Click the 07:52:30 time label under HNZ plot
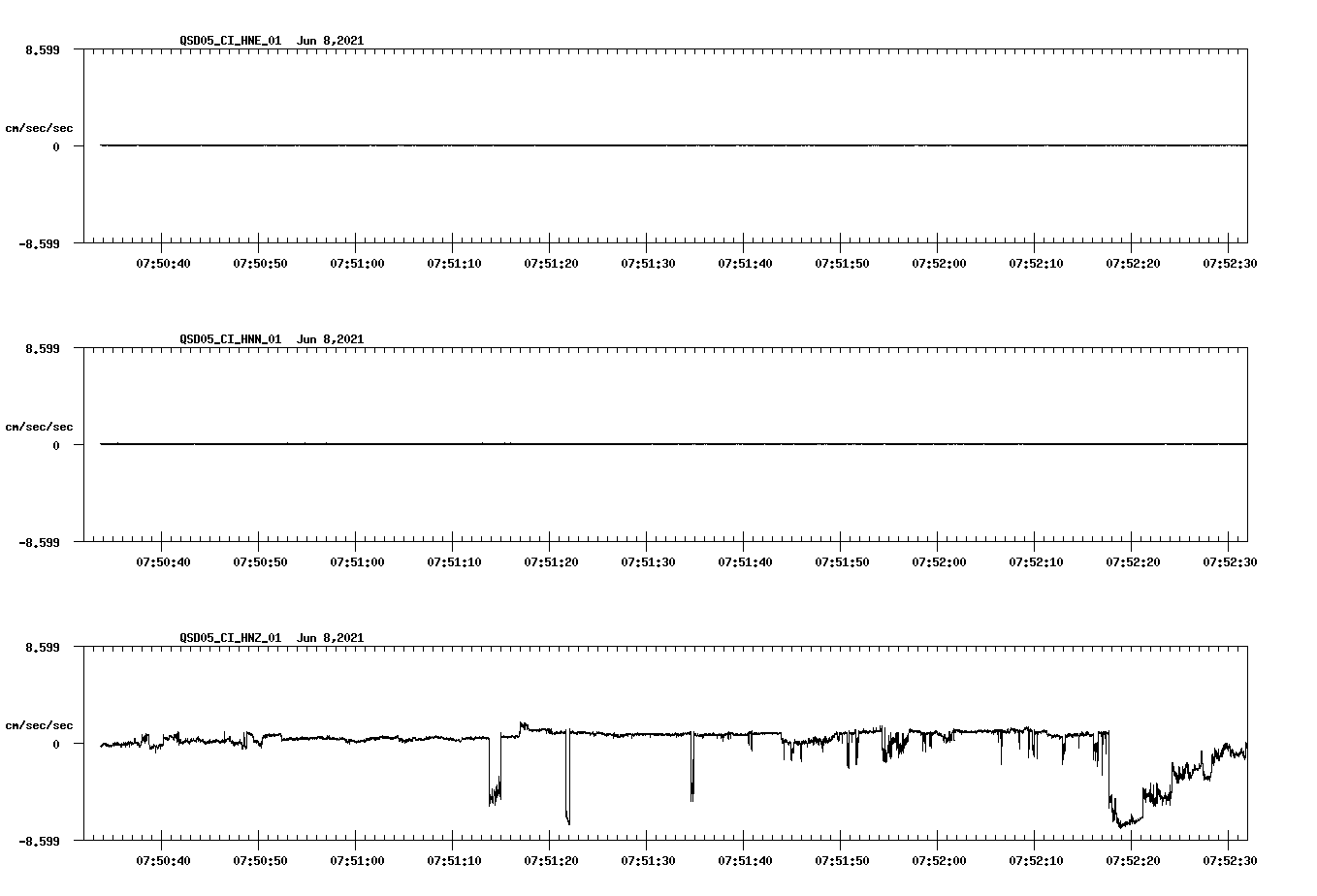The width and height of the screenshot is (1317, 896). (x=1230, y=860)
